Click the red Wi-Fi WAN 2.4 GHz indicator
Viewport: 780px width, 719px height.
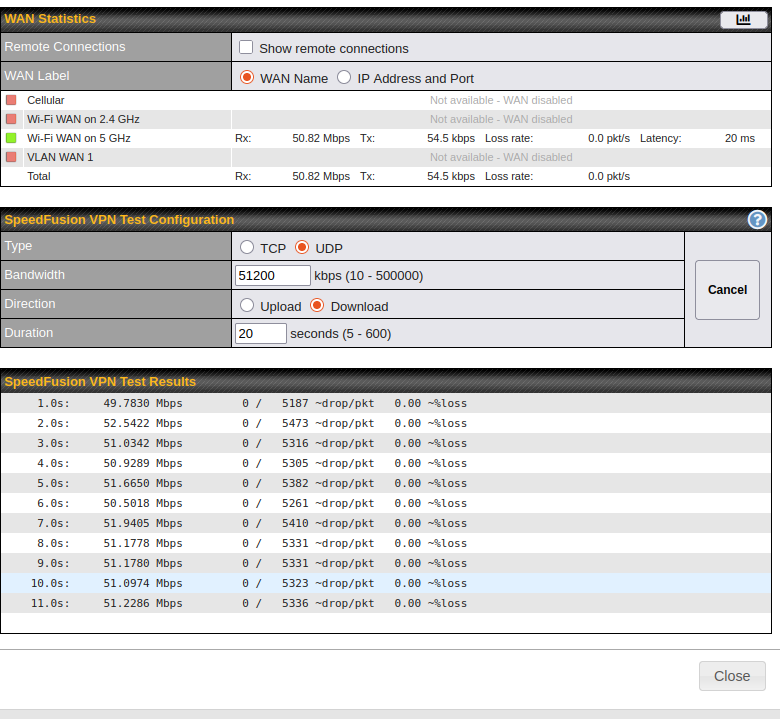[x=11, y=119]
